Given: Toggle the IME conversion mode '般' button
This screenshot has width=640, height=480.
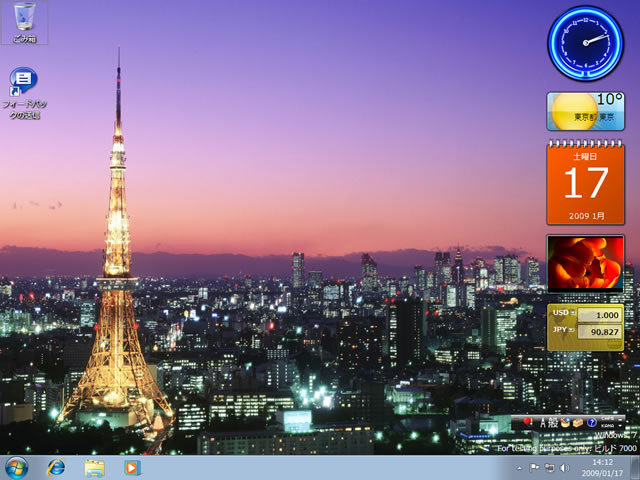Looking at the screenshot, I should pyautogui.click(x=553, y=423).
